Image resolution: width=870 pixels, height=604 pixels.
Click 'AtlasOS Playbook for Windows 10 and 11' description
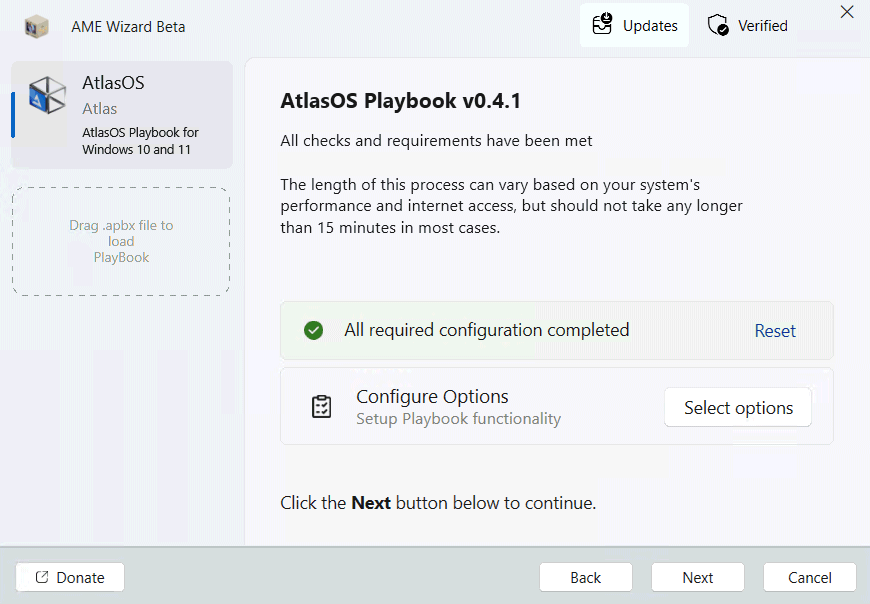click(x=140, y=141)
